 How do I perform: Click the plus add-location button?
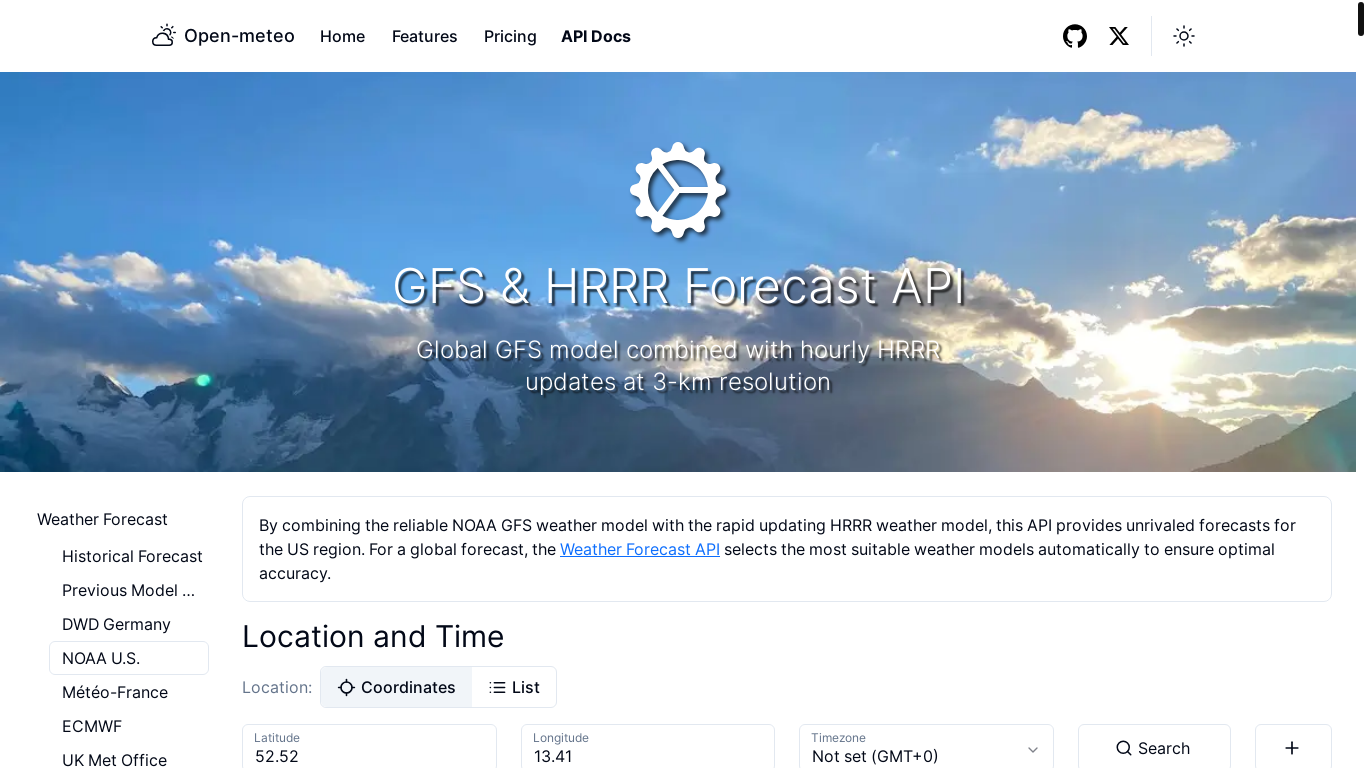click(x=1293, y=747)
